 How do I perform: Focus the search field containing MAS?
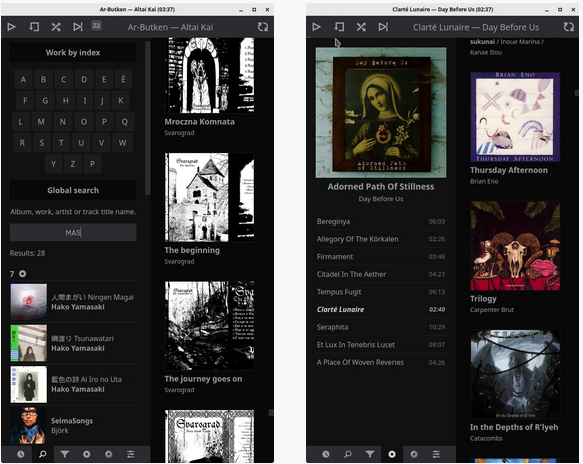(x=73, y=233)
